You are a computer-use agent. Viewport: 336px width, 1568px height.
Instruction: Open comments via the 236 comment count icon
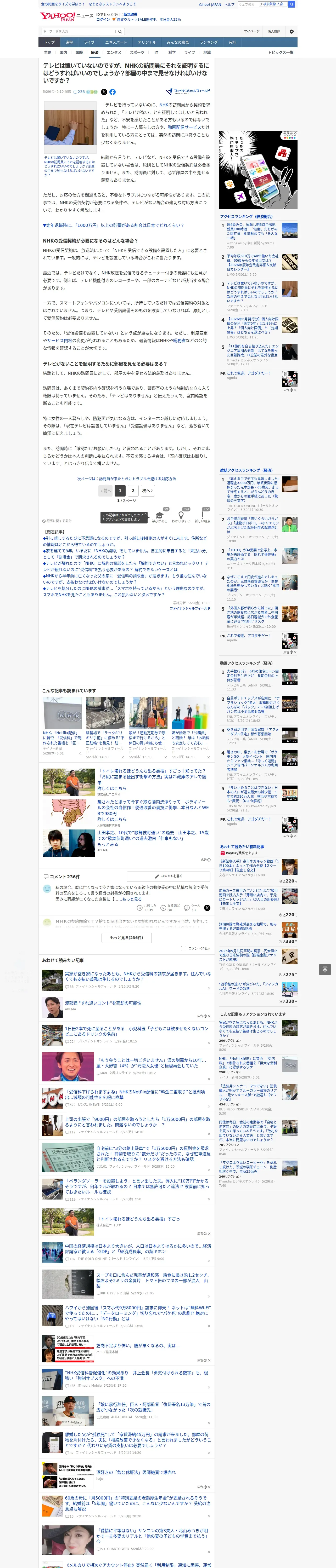point(80,92)
